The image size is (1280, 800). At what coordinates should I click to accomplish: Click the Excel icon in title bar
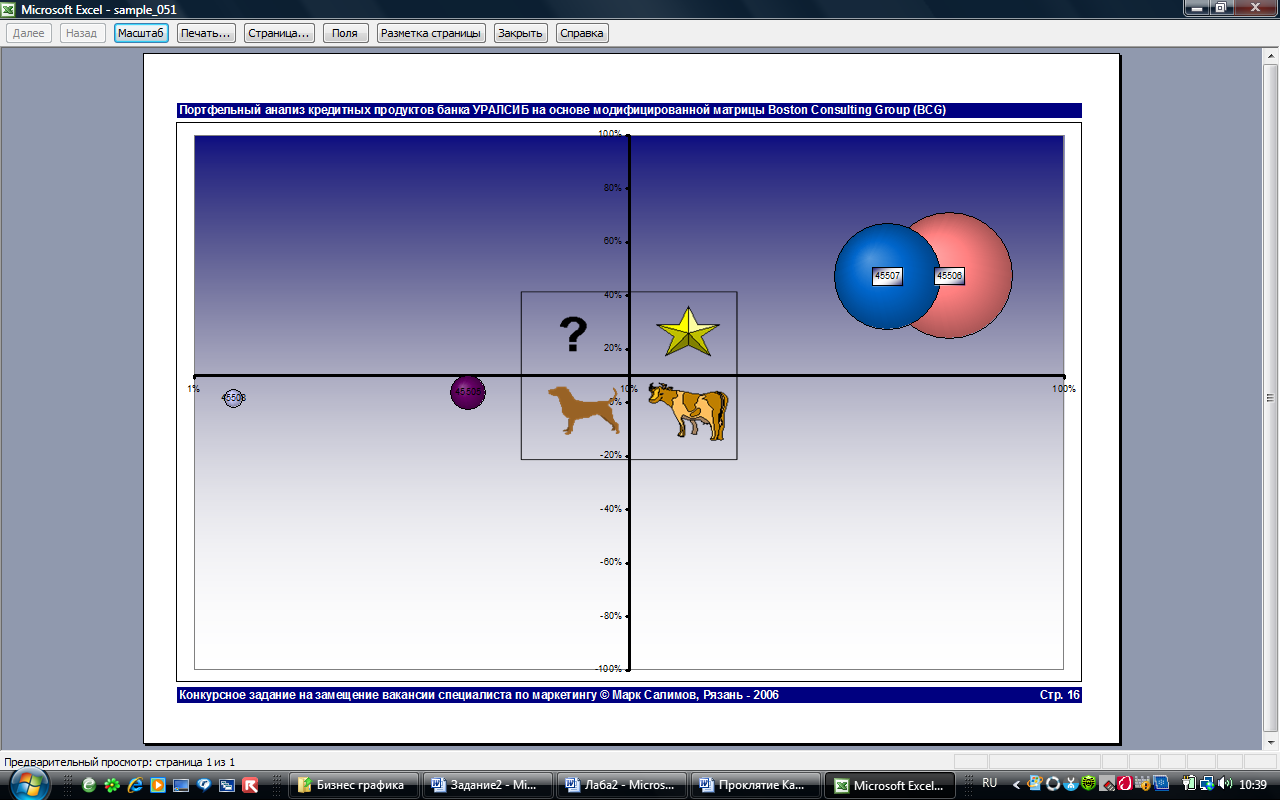point(10,8)
